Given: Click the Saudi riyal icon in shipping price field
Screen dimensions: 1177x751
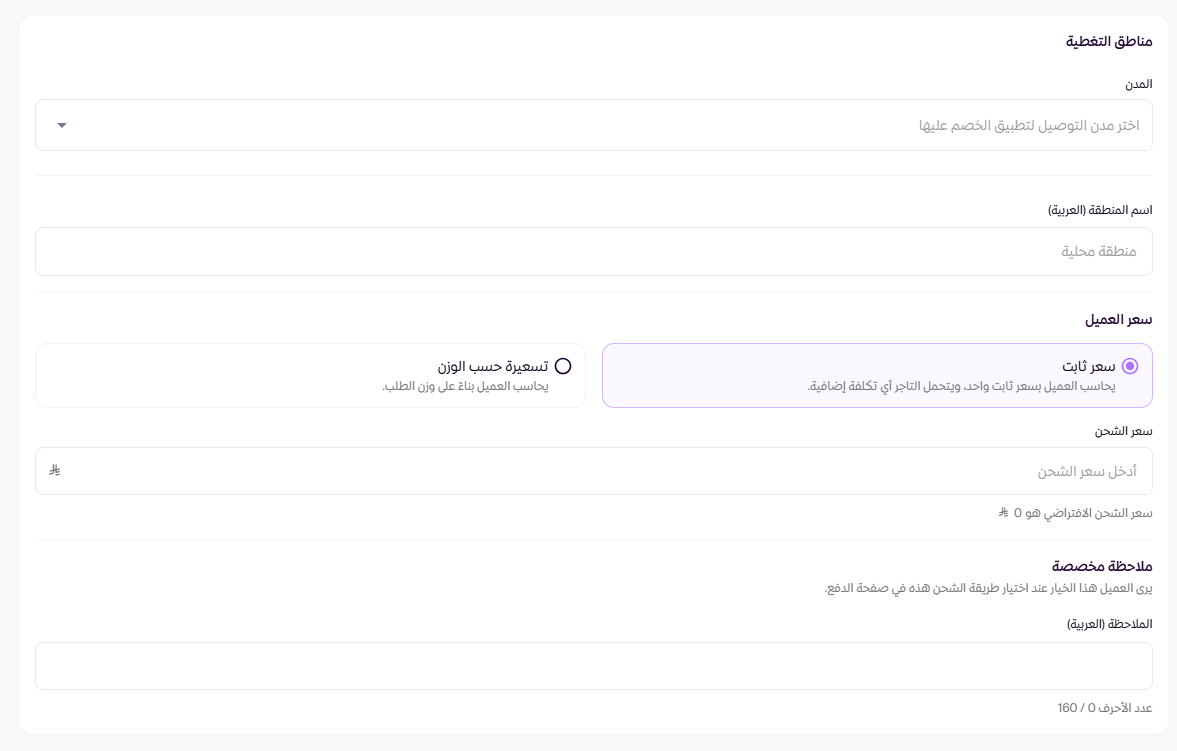Looking at the screenshot, I should (56, 471).
